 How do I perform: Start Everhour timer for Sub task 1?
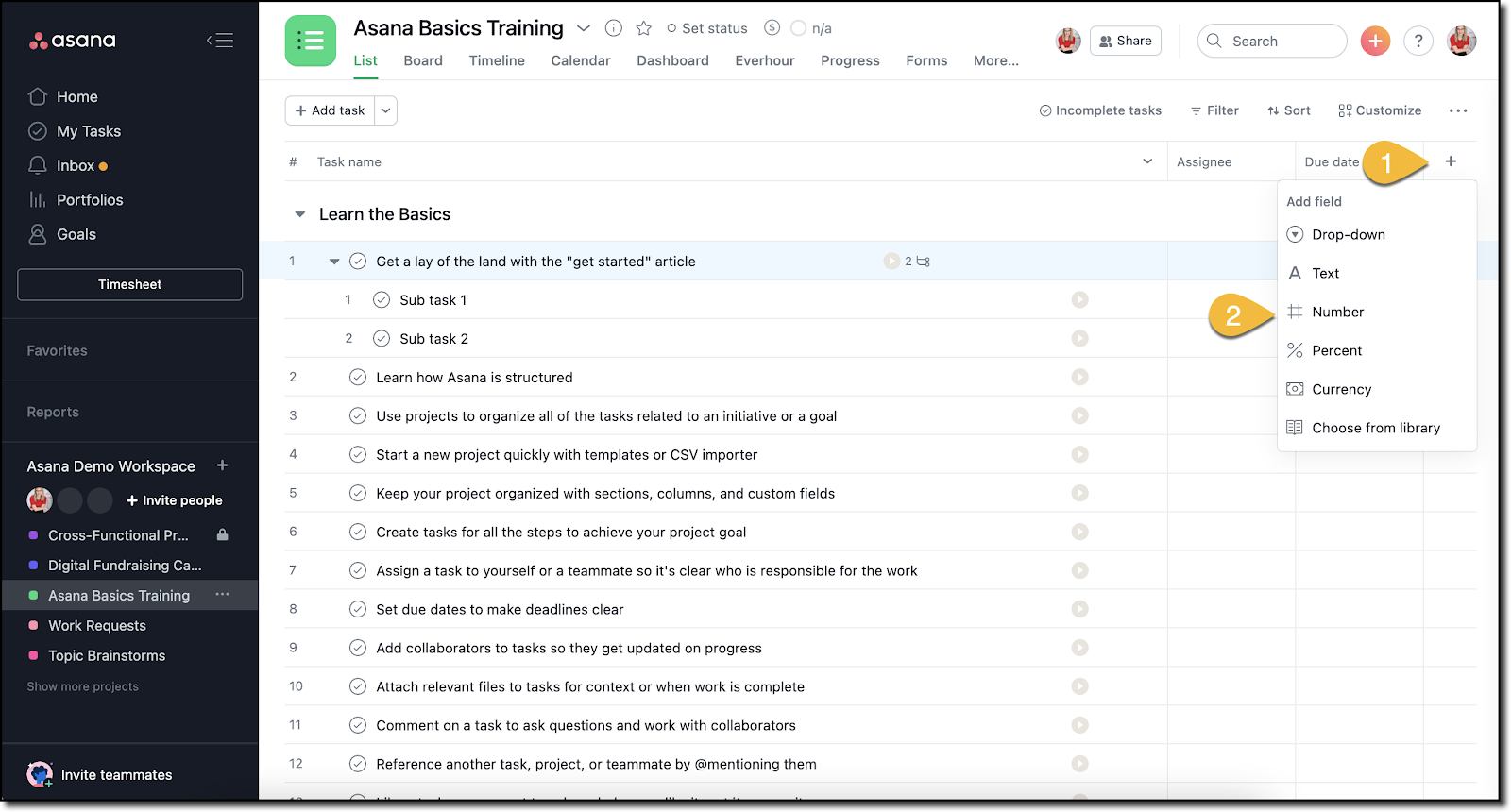click(x=1080, y=300)
